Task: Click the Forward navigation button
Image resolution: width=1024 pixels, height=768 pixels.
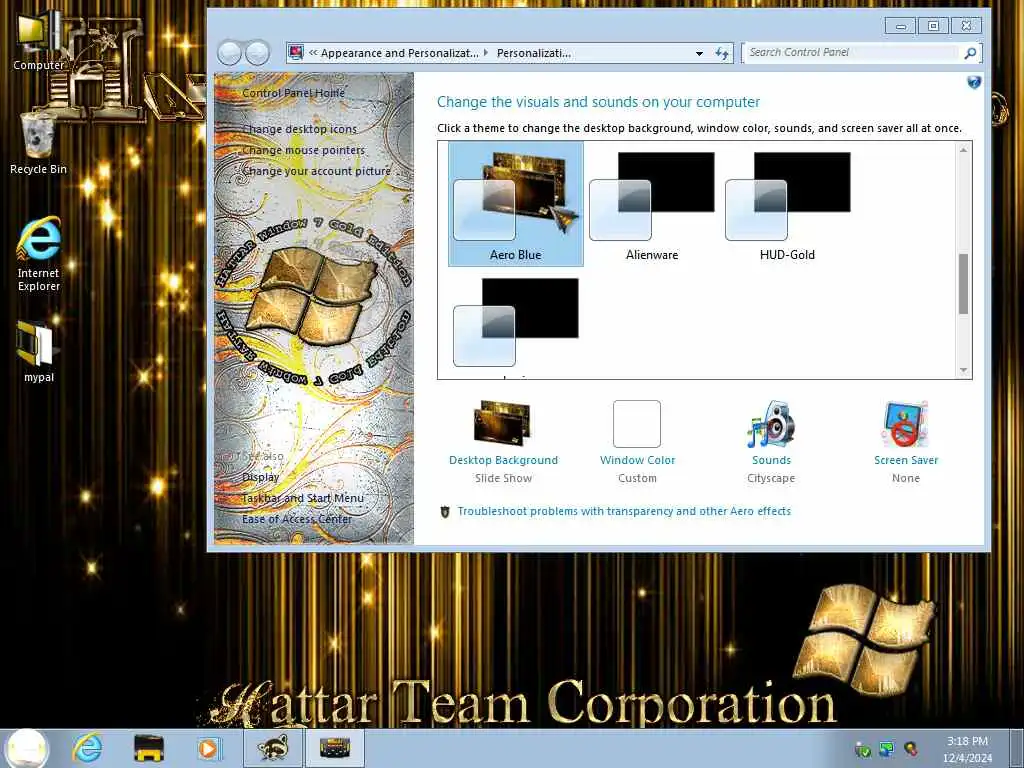Action: [257, 53]
